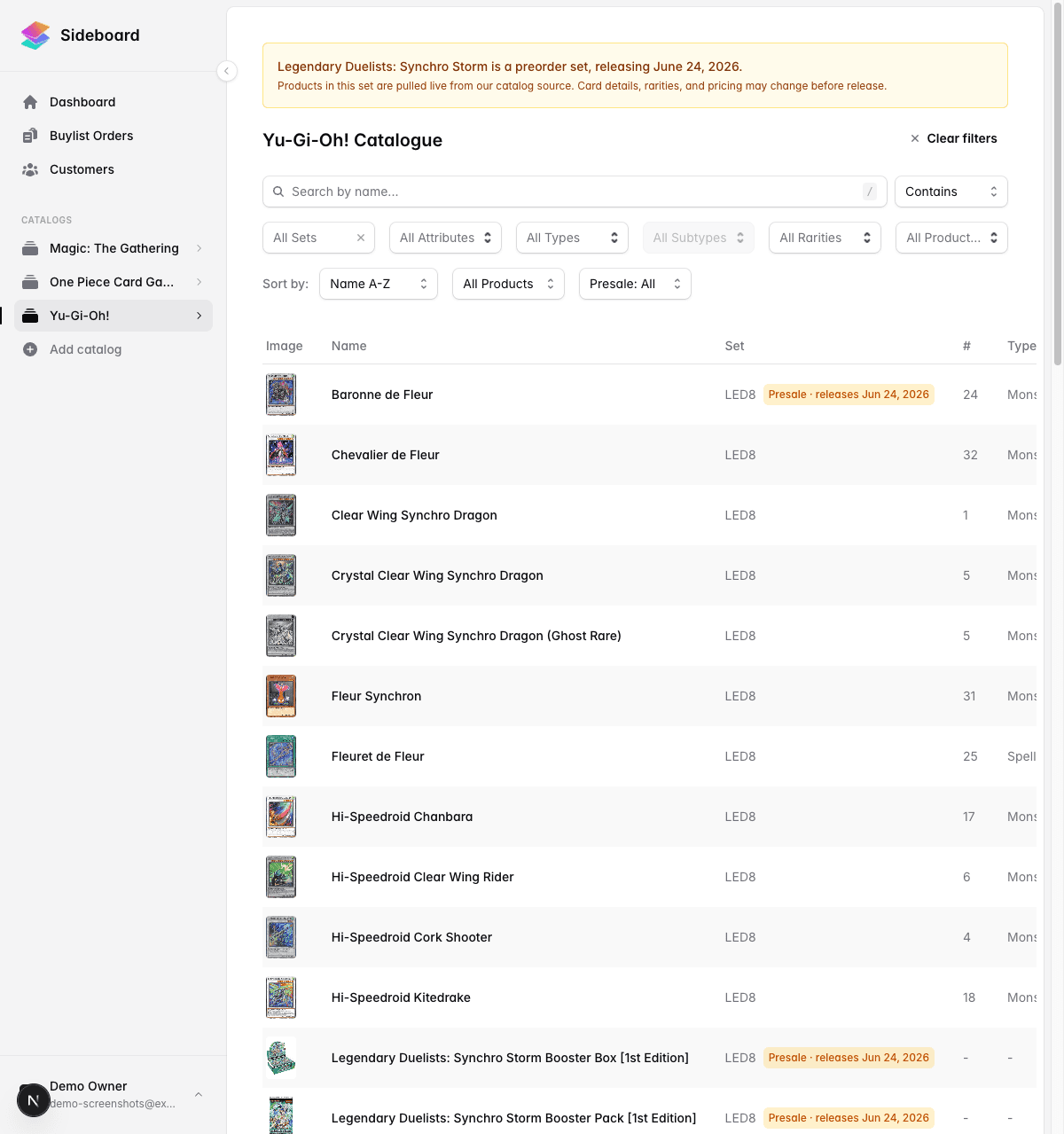
Task: Expand the One Piece Card Game chevron
Action: tap(199, 282)
